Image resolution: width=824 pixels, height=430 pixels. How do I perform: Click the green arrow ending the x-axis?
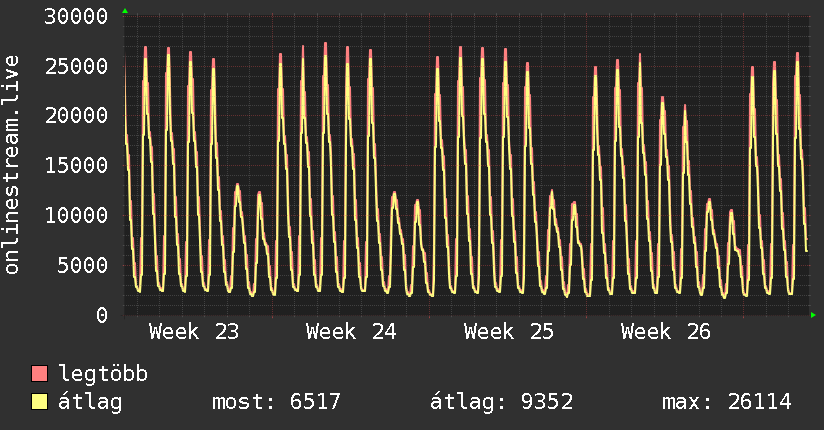click(x=813, y=315)
